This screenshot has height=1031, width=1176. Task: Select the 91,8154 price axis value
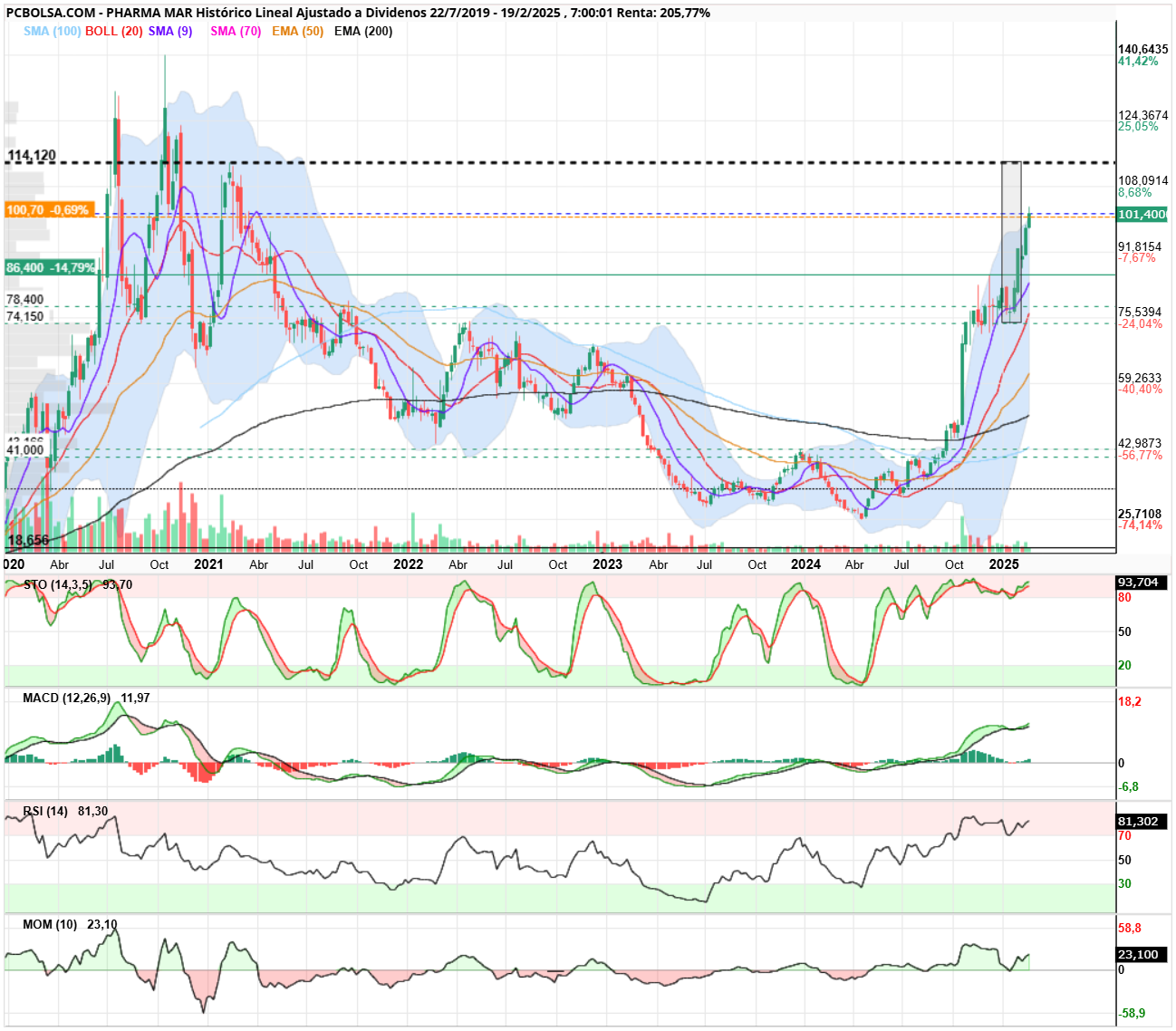tap(1140, 246)
